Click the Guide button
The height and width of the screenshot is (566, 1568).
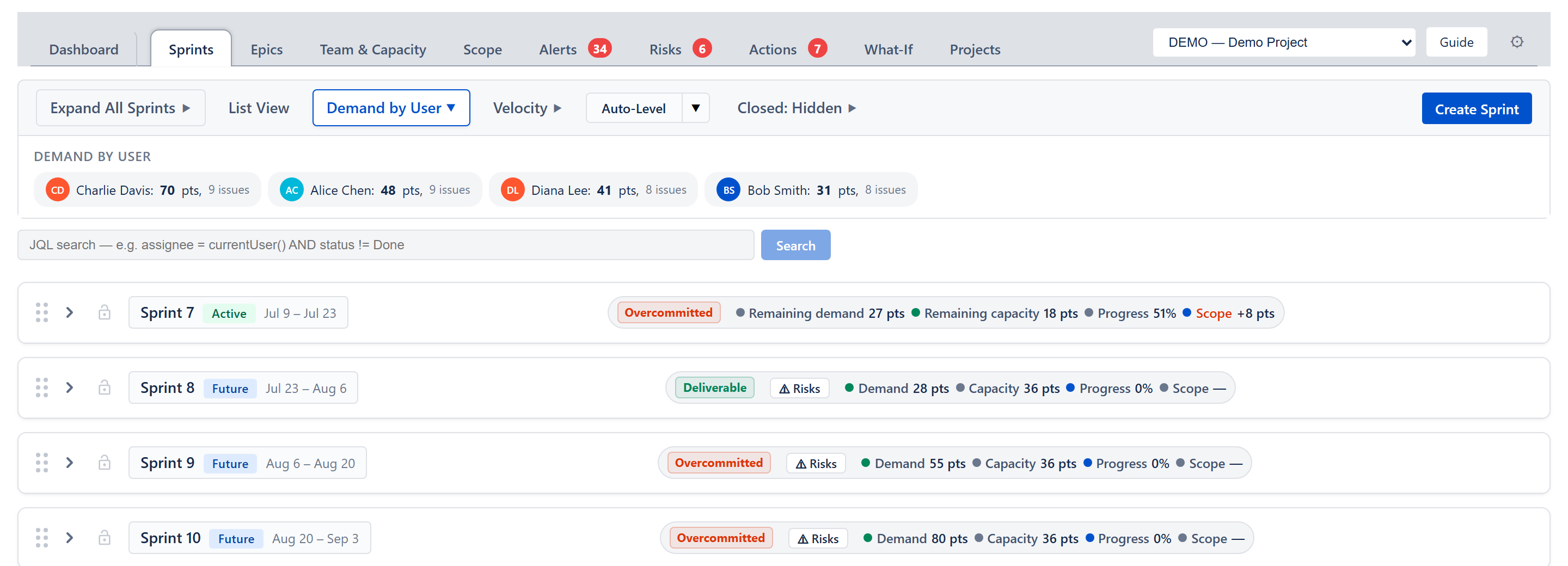1456,42
